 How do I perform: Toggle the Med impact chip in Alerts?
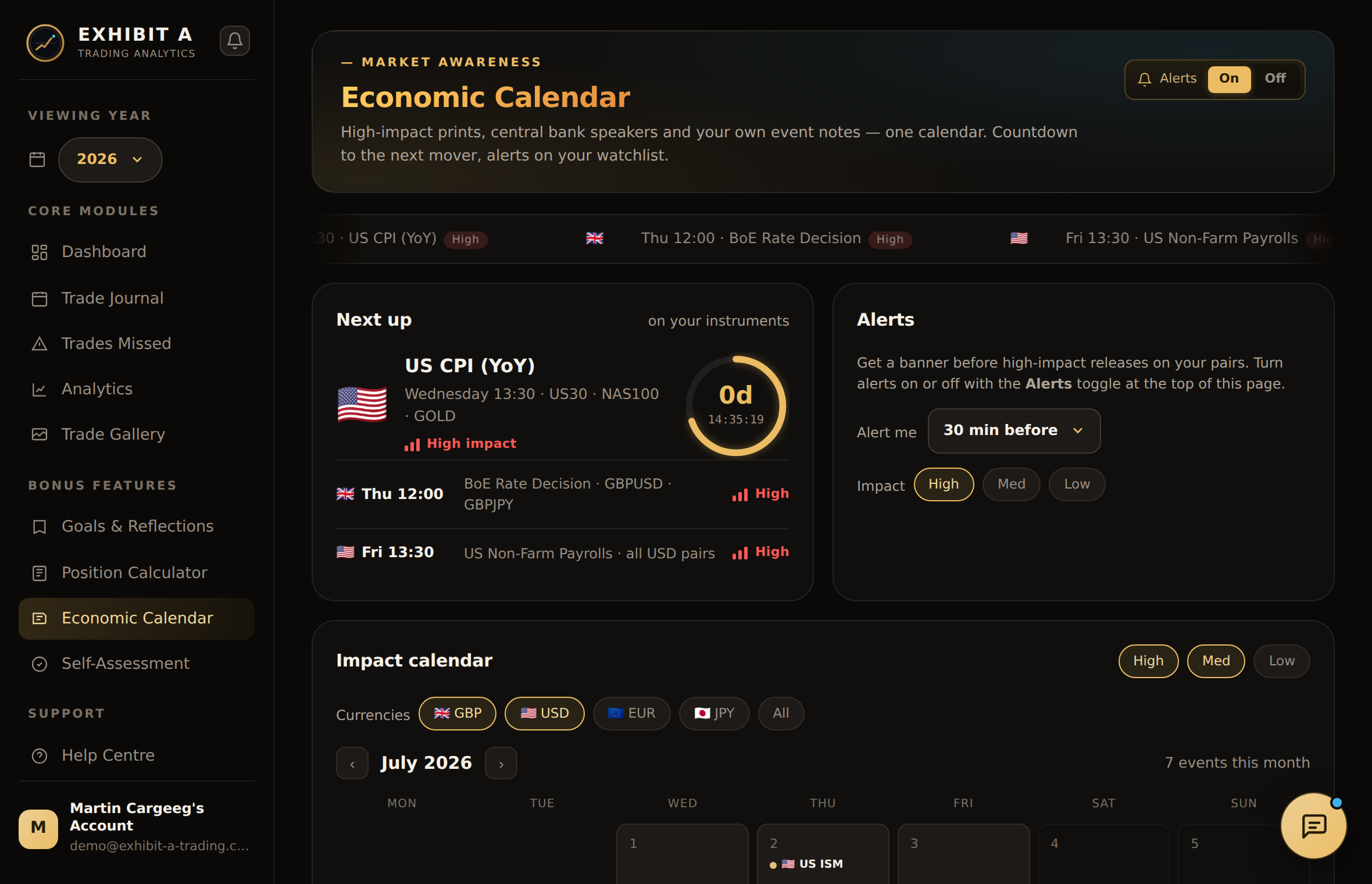click(1011, 484)
